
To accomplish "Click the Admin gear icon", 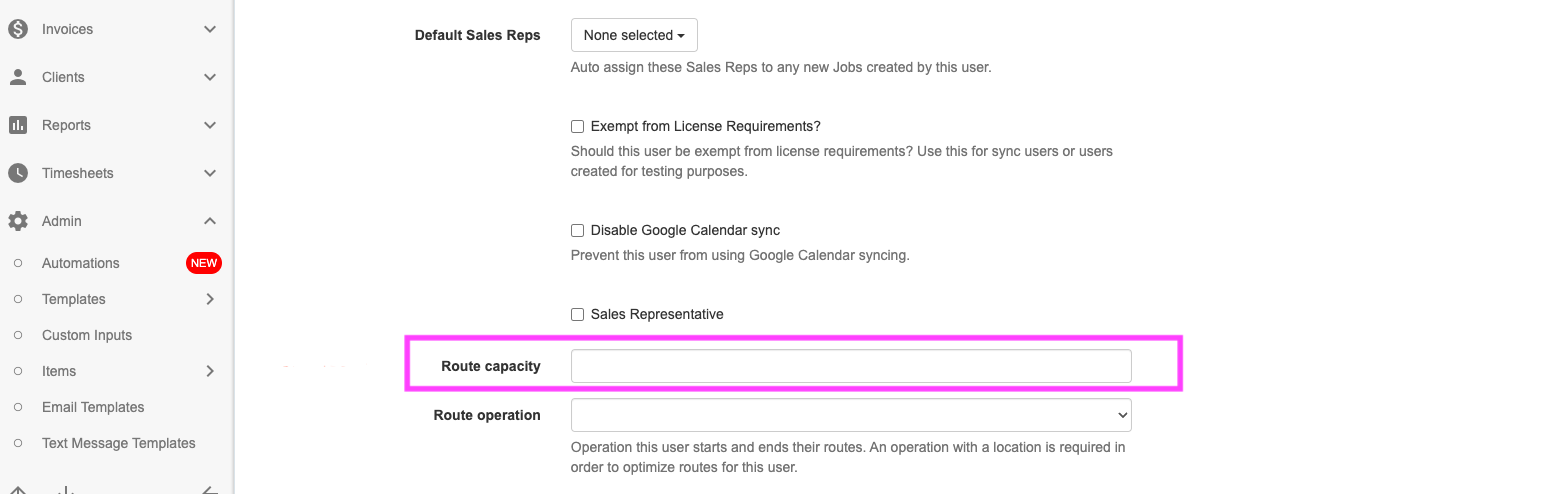I will pyautogui.click(x=18, y=221).
